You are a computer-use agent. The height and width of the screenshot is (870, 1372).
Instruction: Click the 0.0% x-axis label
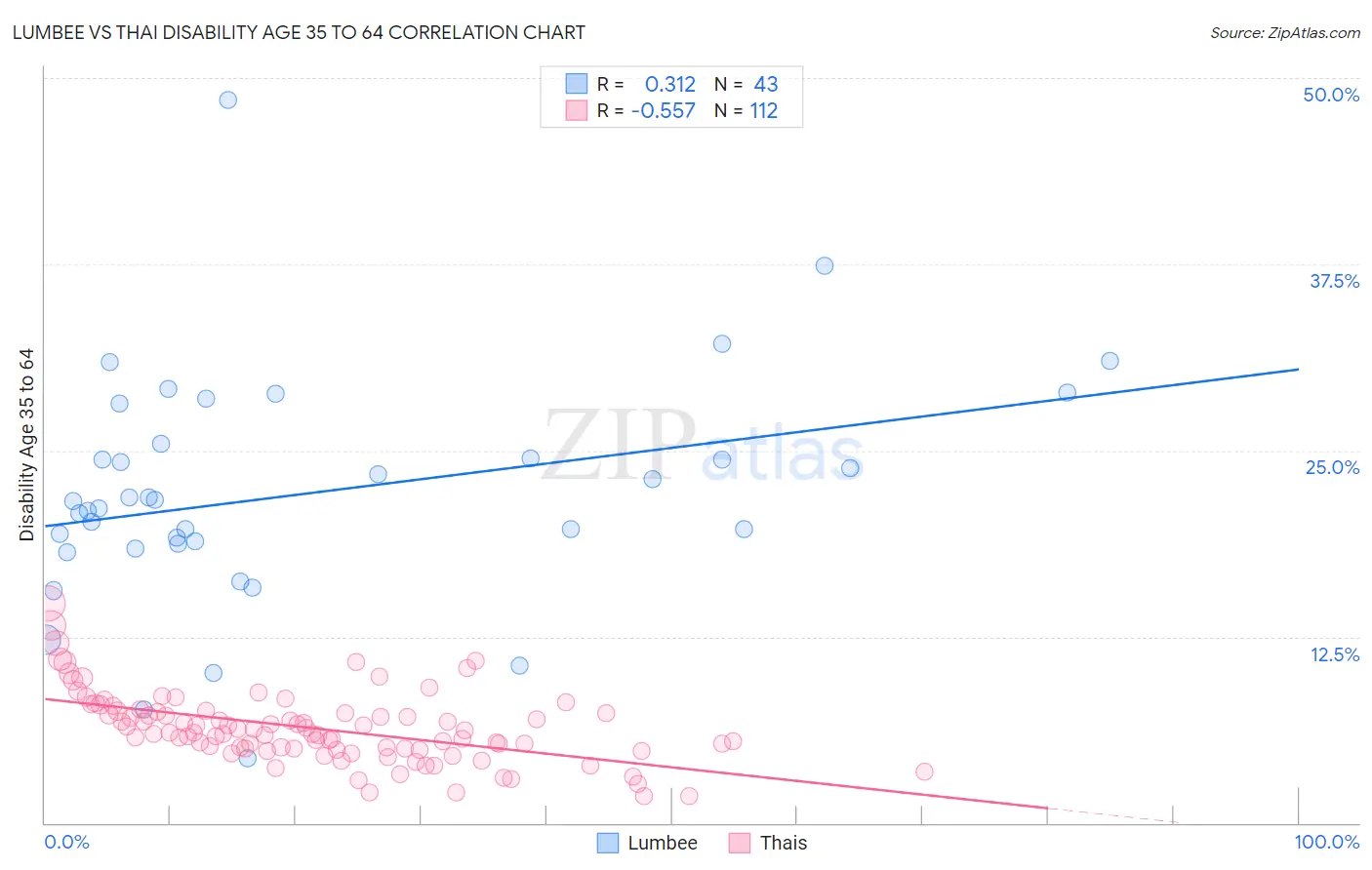point(67,842)
